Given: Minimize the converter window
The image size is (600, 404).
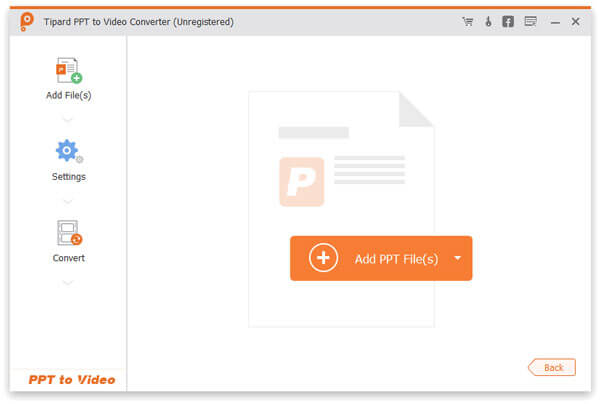Looking at the screenshot, I should [555, 23].
